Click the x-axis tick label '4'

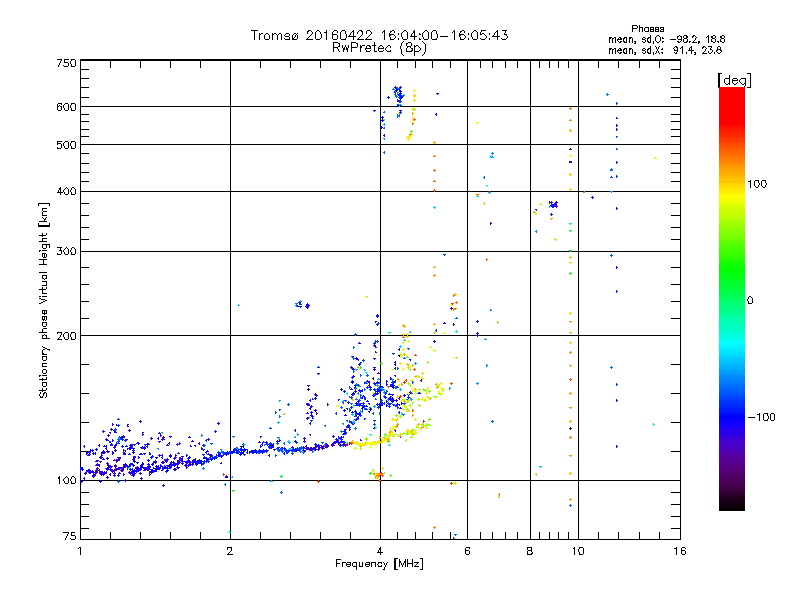point(380,551)
